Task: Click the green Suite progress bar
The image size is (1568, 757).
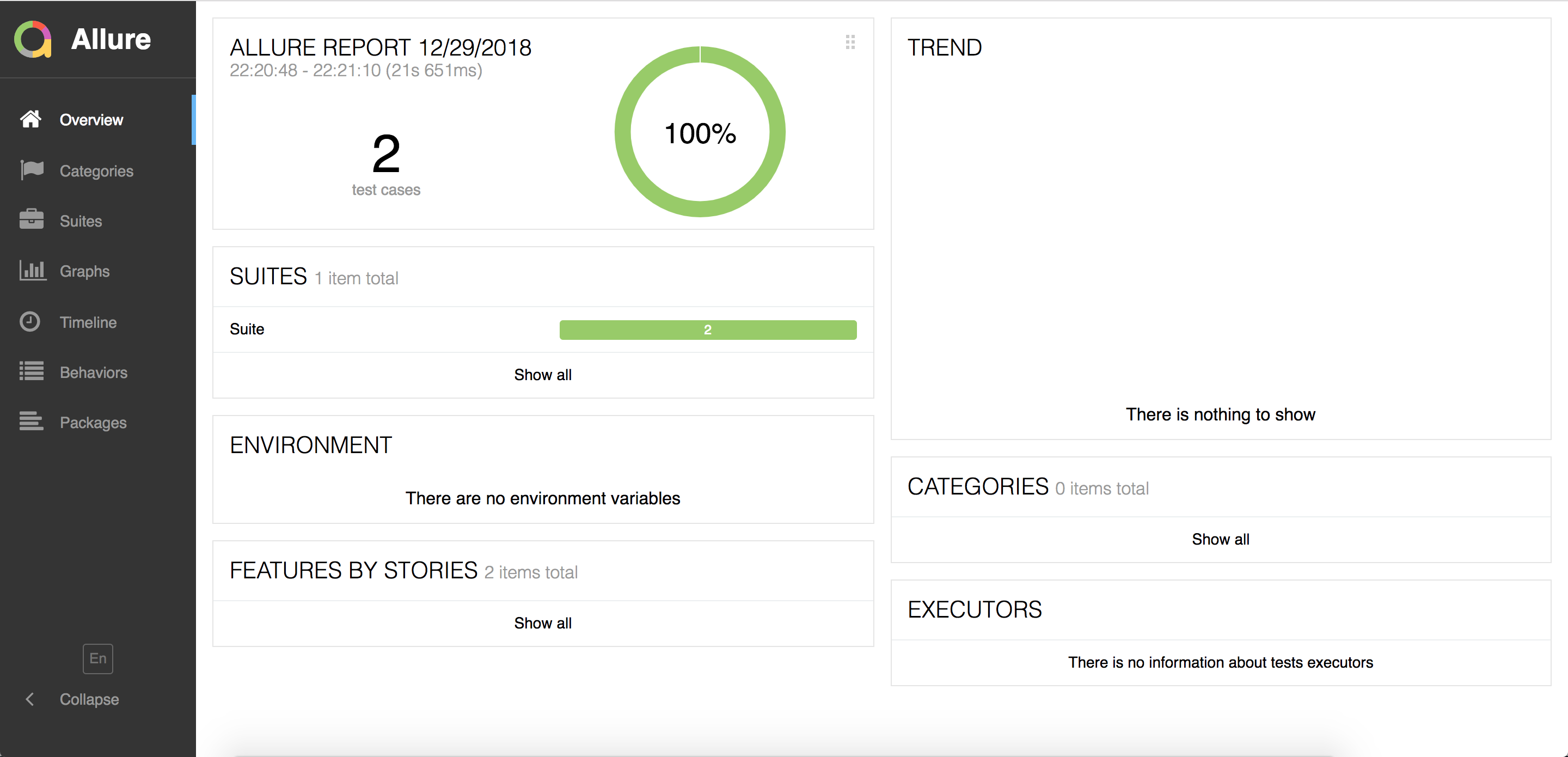Action: coord(707,329)
